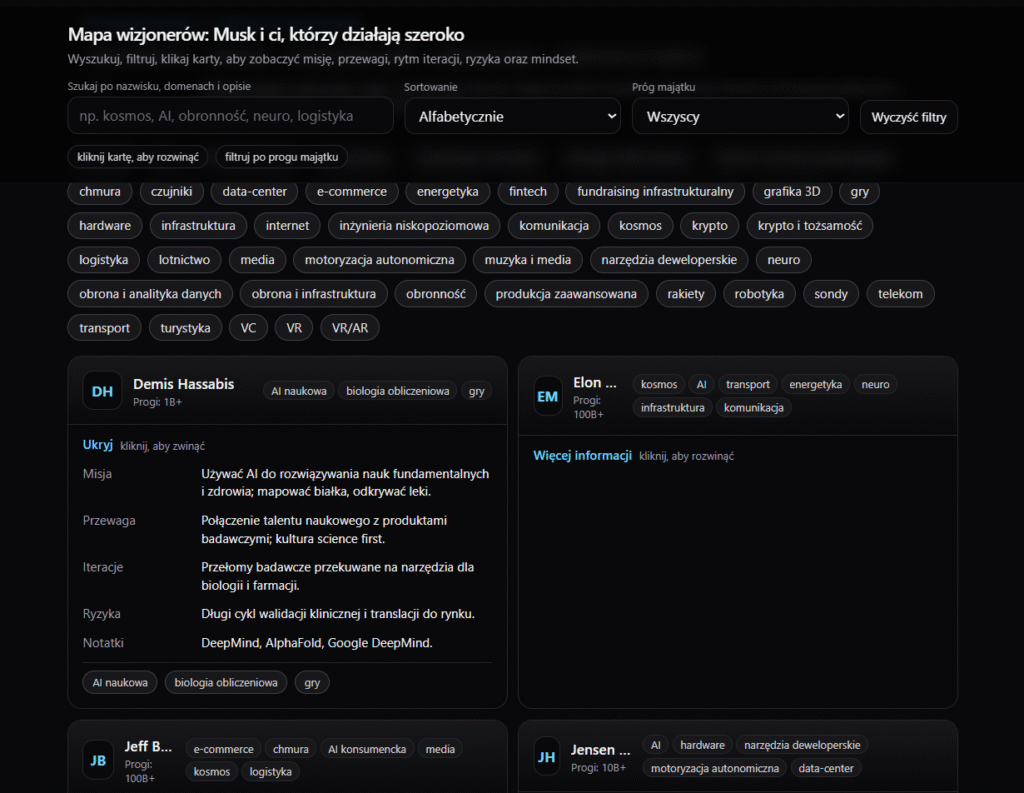This screenshot has height=793, width=1024.
Task: Select the logistyka filter tag in filter list
Action: (104, 260)
